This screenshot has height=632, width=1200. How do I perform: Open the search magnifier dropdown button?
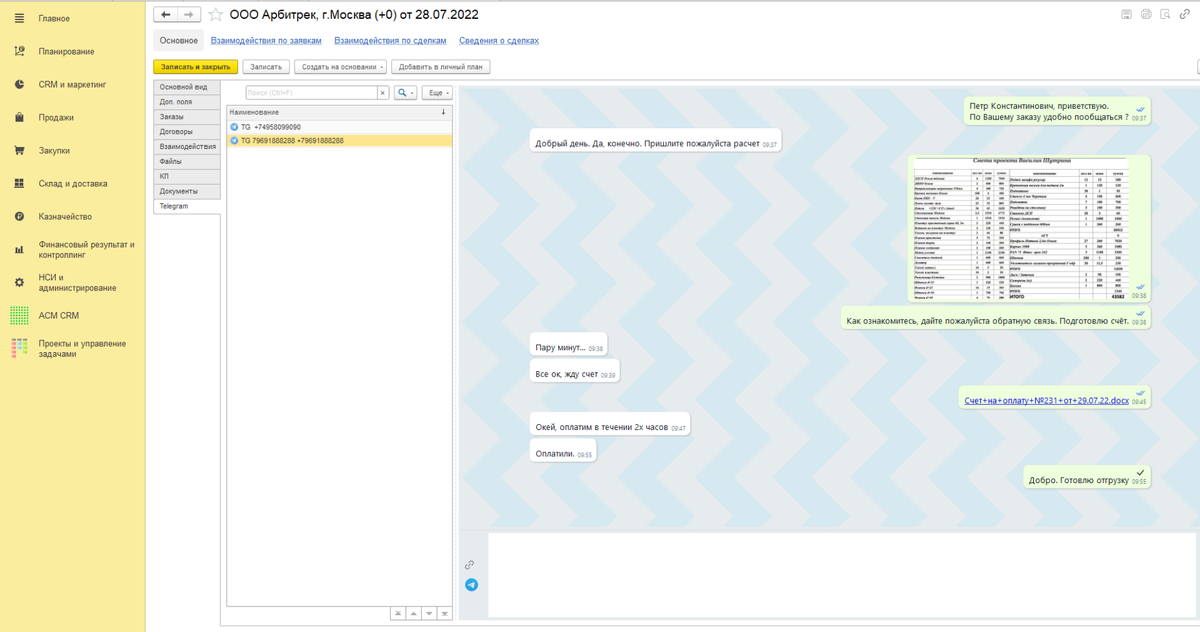406,92
